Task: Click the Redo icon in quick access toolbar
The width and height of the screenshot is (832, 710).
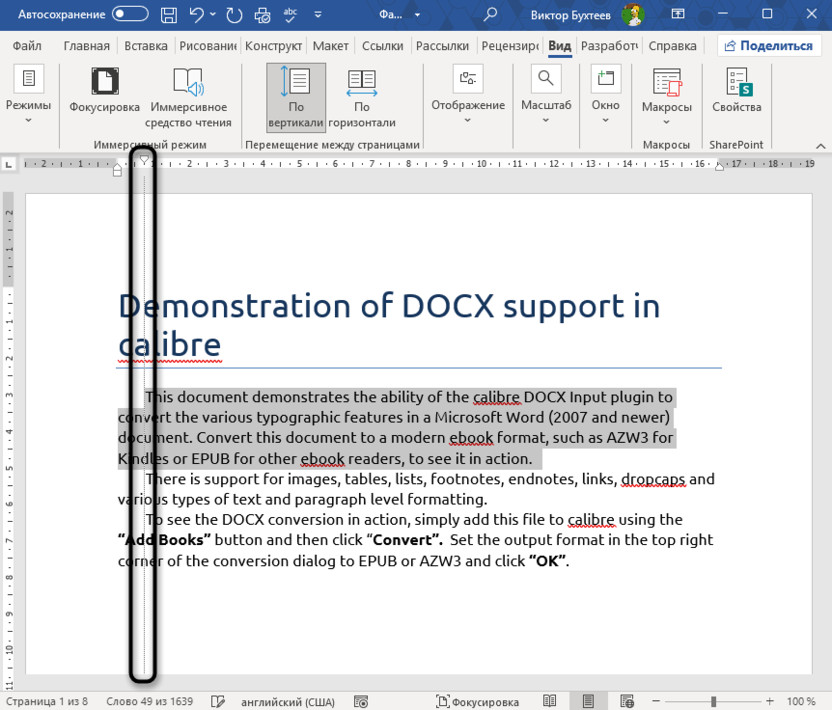Action: pyautogui.click(x=234, y=14)
